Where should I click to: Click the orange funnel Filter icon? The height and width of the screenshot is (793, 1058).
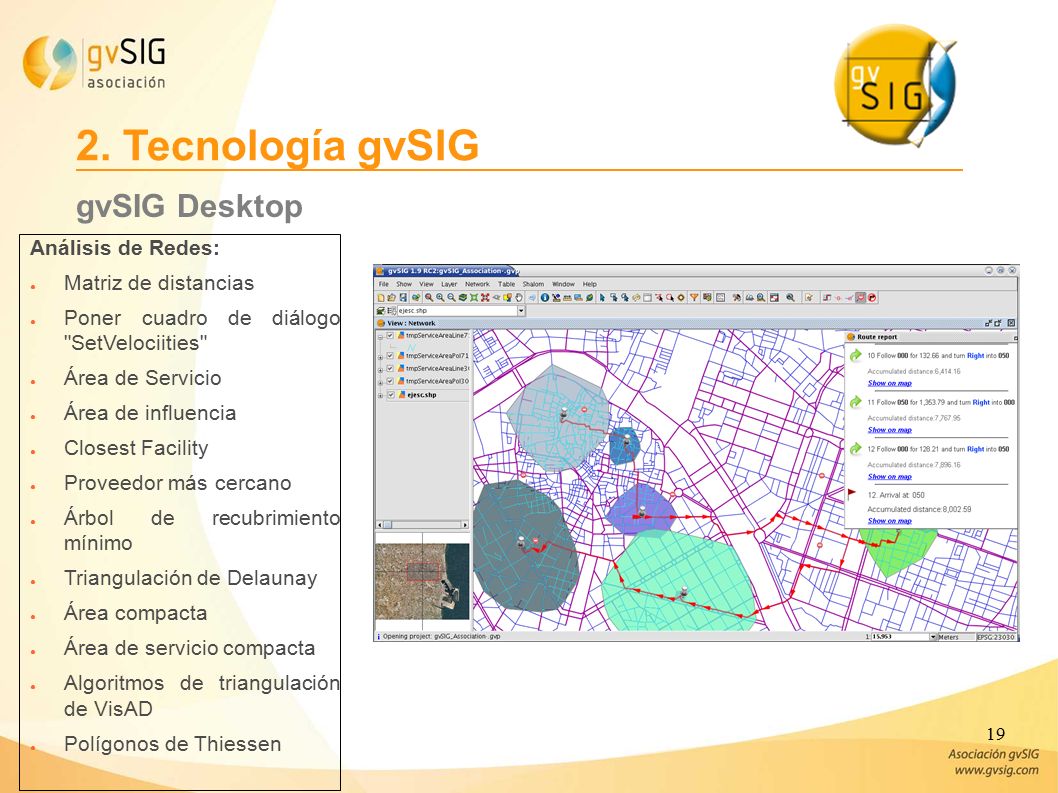point(694,298)
